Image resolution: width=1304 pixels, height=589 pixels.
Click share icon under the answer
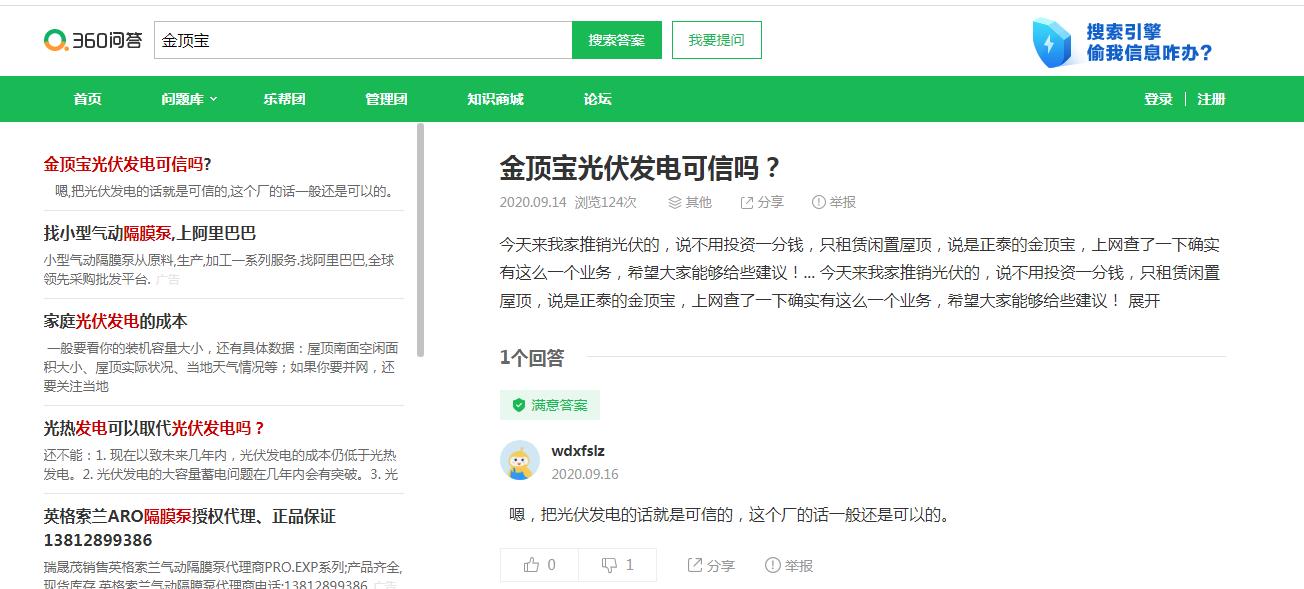[x=695, y=565]
